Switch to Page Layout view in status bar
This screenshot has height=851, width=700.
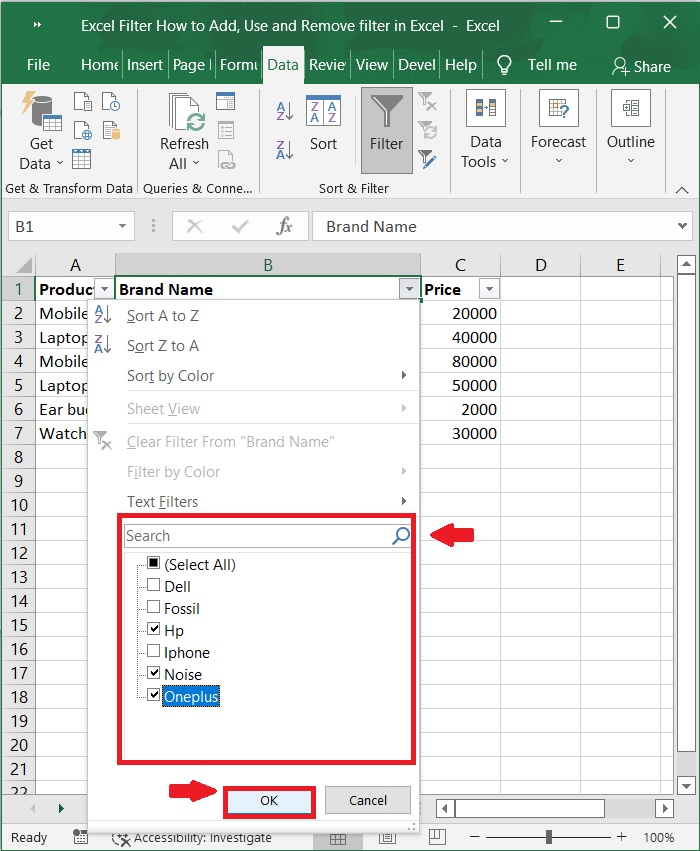387,837
